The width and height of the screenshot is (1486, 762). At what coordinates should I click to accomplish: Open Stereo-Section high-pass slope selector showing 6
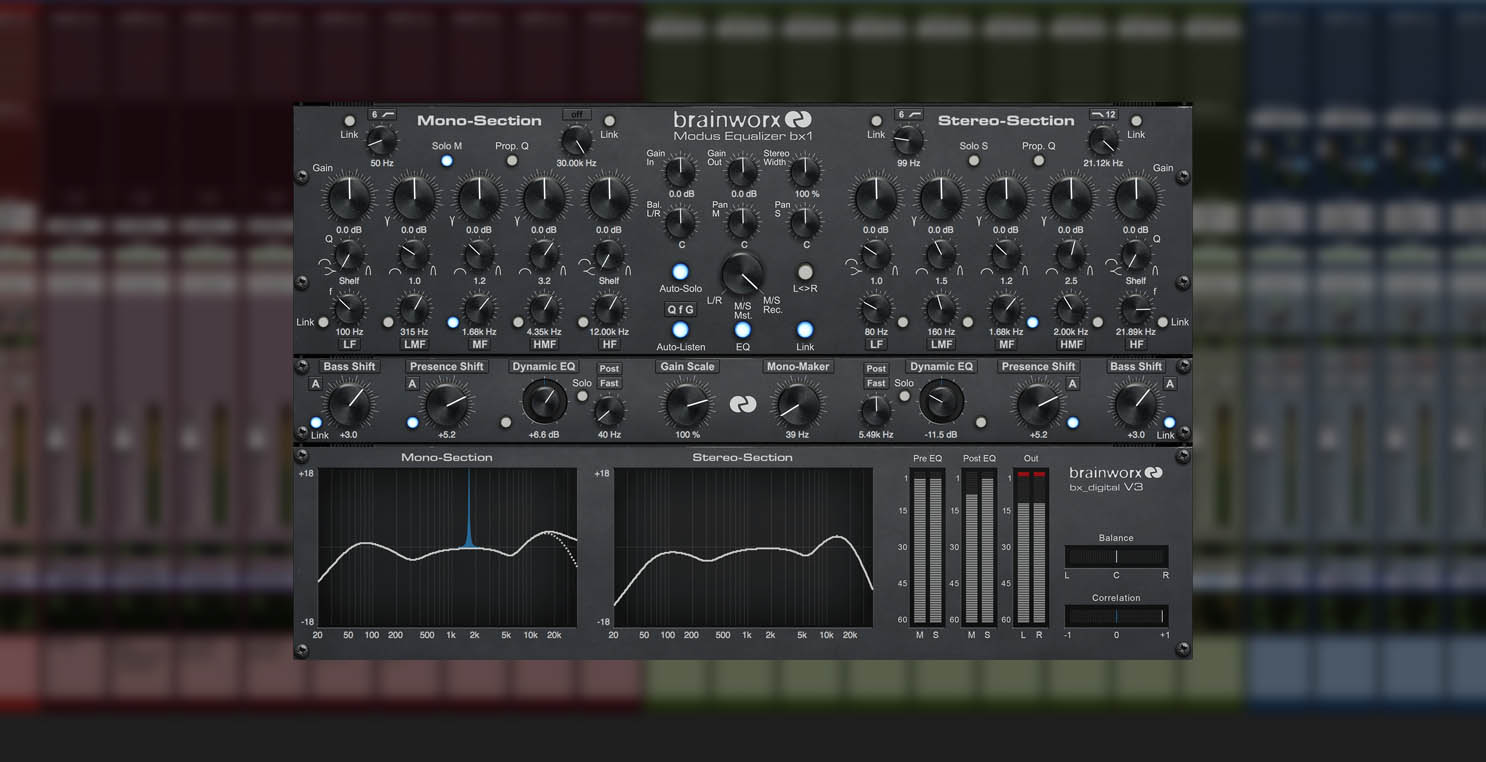pos(908,114)
